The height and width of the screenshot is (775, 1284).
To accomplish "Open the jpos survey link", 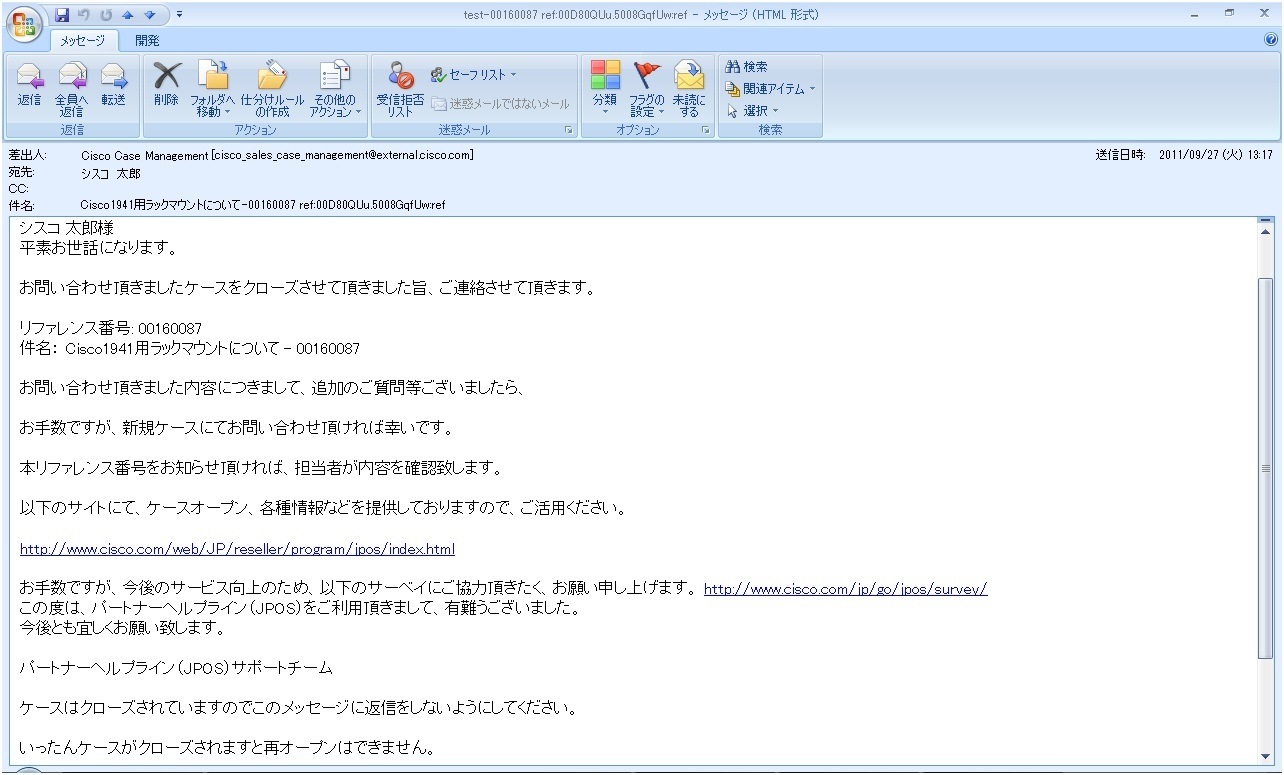I will 845,589.
